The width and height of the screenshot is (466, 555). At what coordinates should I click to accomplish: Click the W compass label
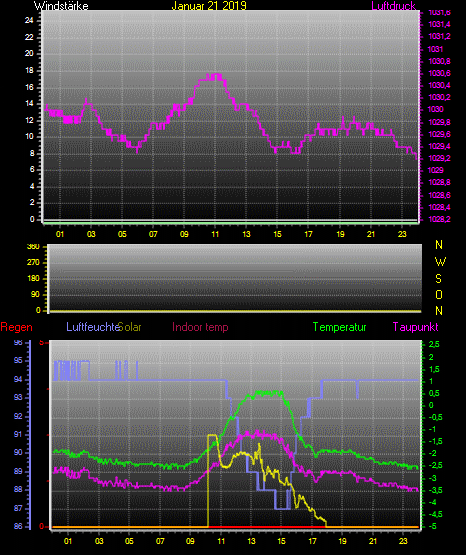[x=440, y=262]
